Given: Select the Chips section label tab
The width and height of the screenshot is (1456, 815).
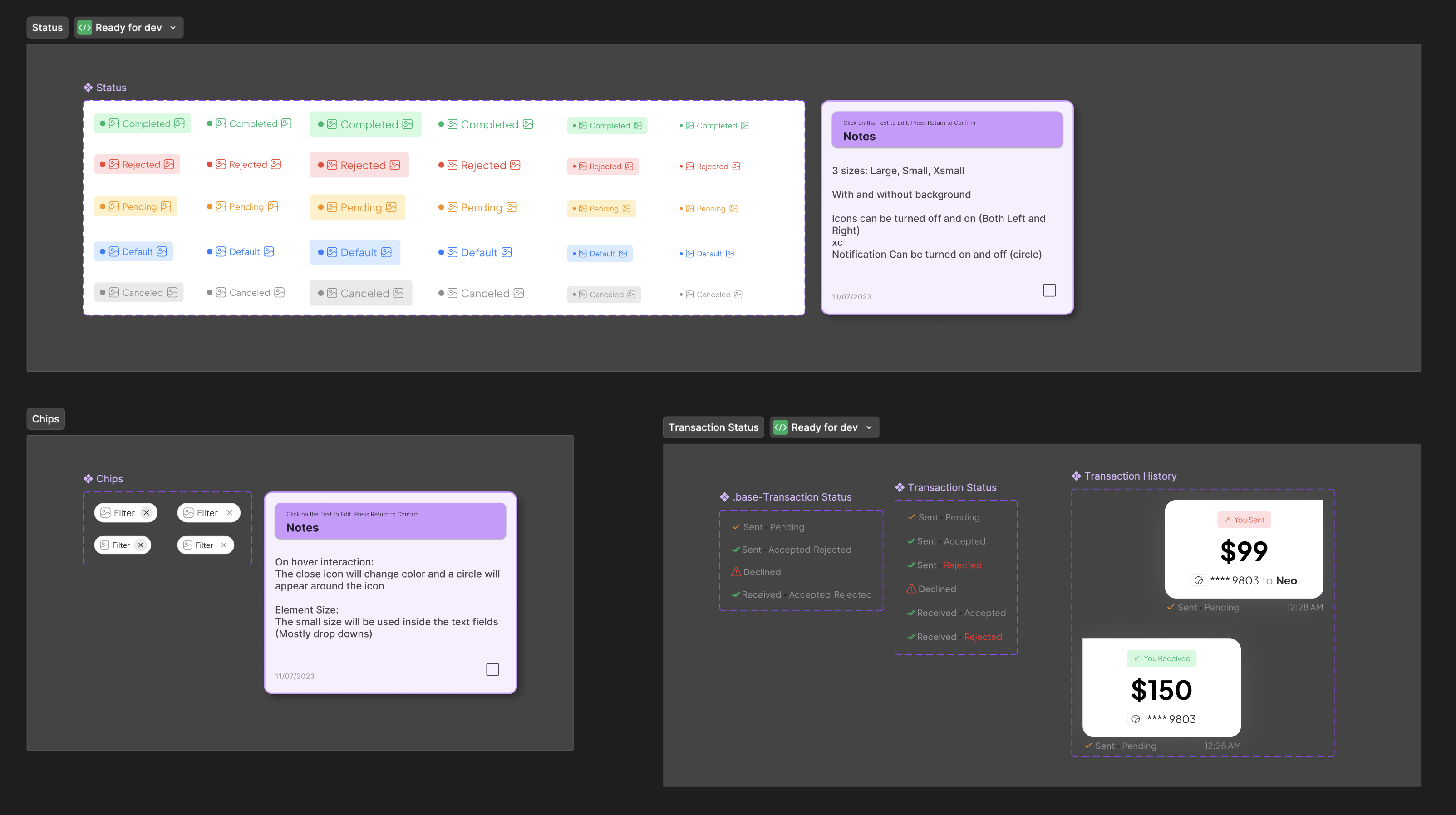Looking at the screenshot, I should (45, 419).
